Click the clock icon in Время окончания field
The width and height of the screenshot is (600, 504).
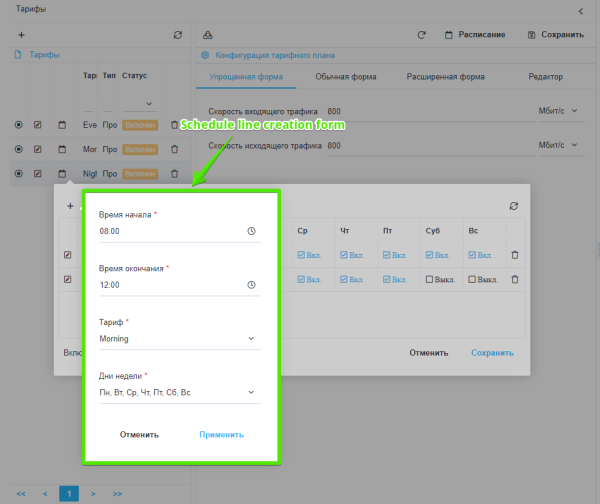pyautogui.click(x=251, y=285)
